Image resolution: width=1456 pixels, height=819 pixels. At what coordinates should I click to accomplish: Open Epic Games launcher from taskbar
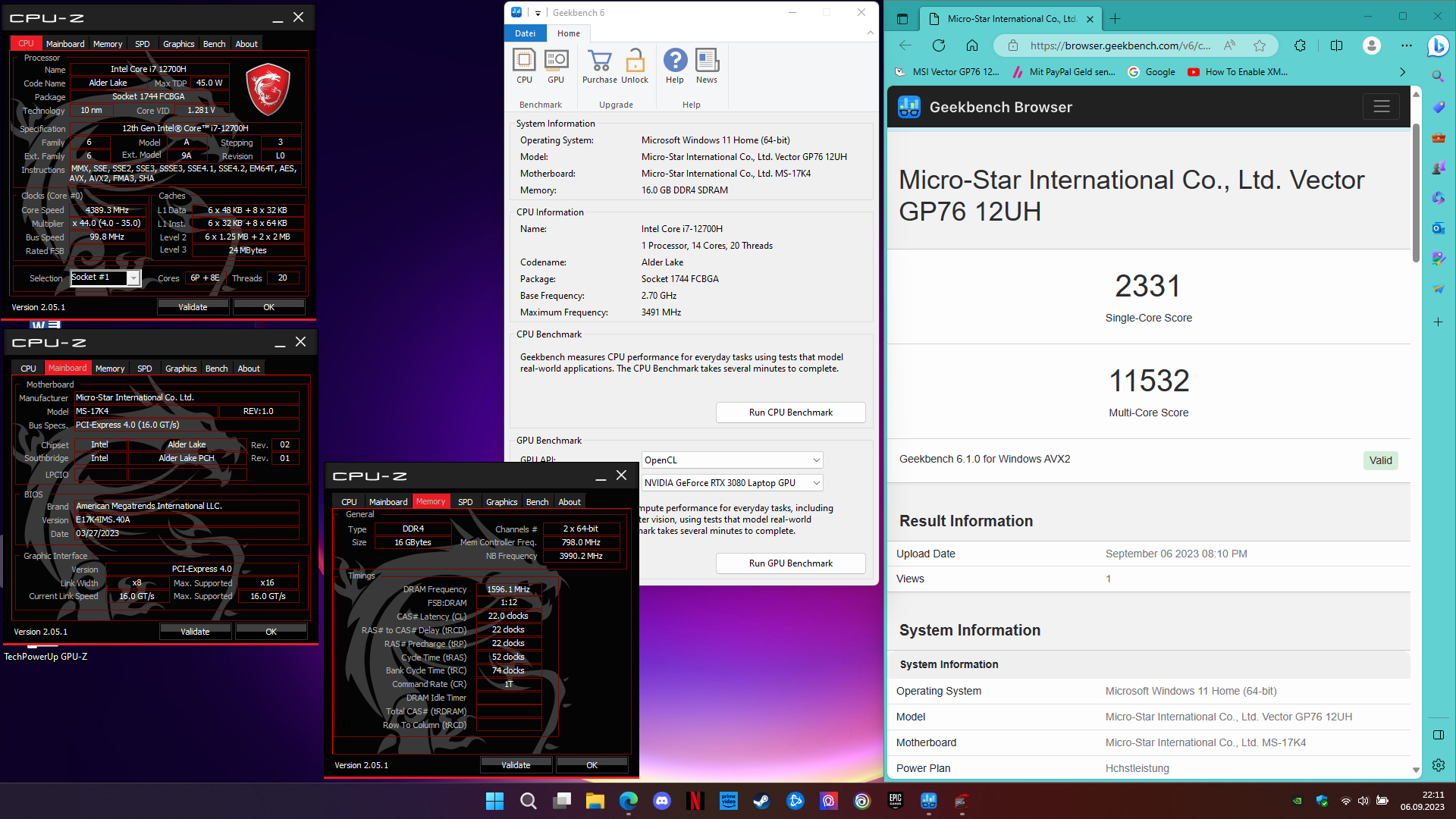[895, 801]
